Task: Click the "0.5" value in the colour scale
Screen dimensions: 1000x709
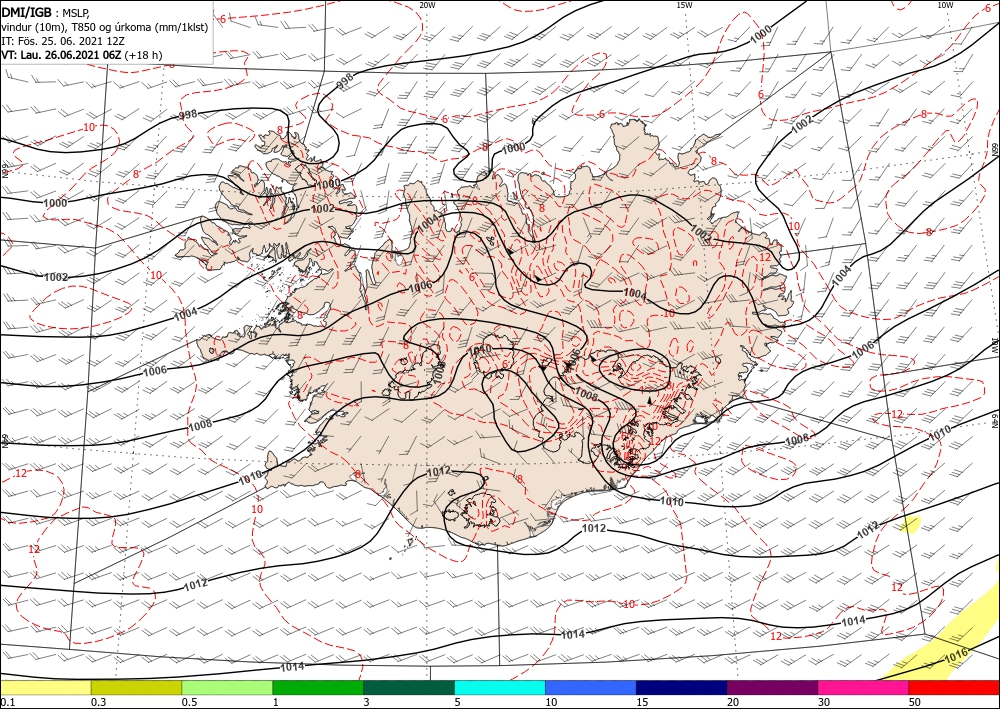Action: click(x=188, y=703)
